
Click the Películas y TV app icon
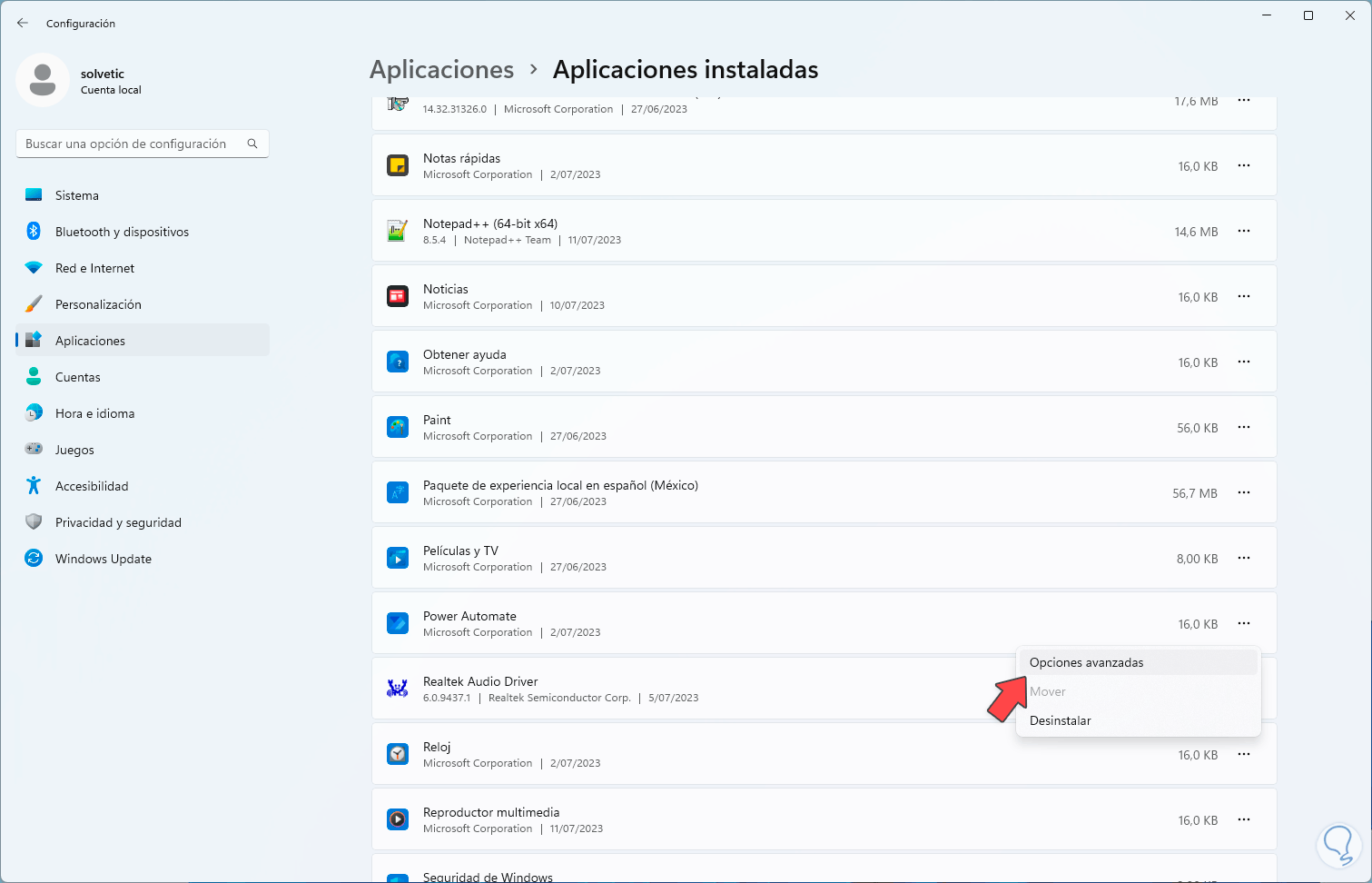[x=398, y=558]
